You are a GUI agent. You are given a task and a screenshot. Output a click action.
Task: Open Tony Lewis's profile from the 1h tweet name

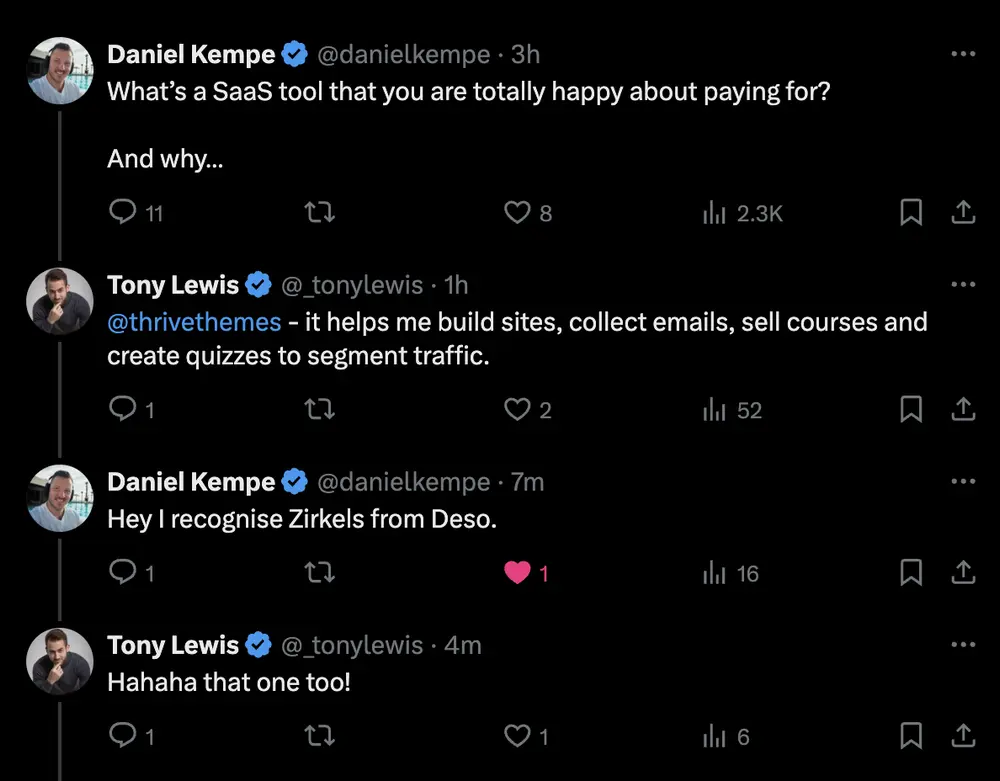[x=173, y=285]
